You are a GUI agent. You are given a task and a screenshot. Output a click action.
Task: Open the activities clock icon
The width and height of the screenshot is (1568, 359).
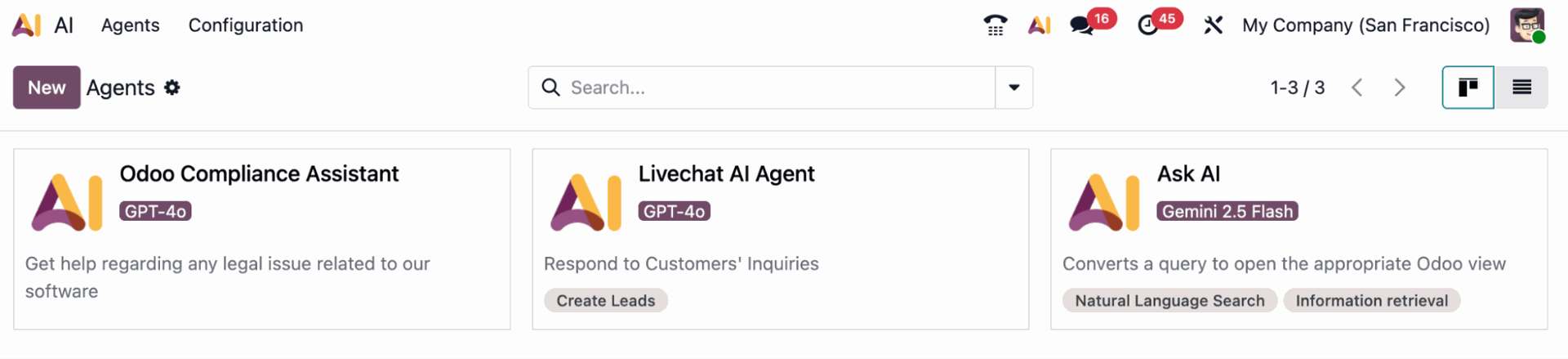tap(1148, 25)
